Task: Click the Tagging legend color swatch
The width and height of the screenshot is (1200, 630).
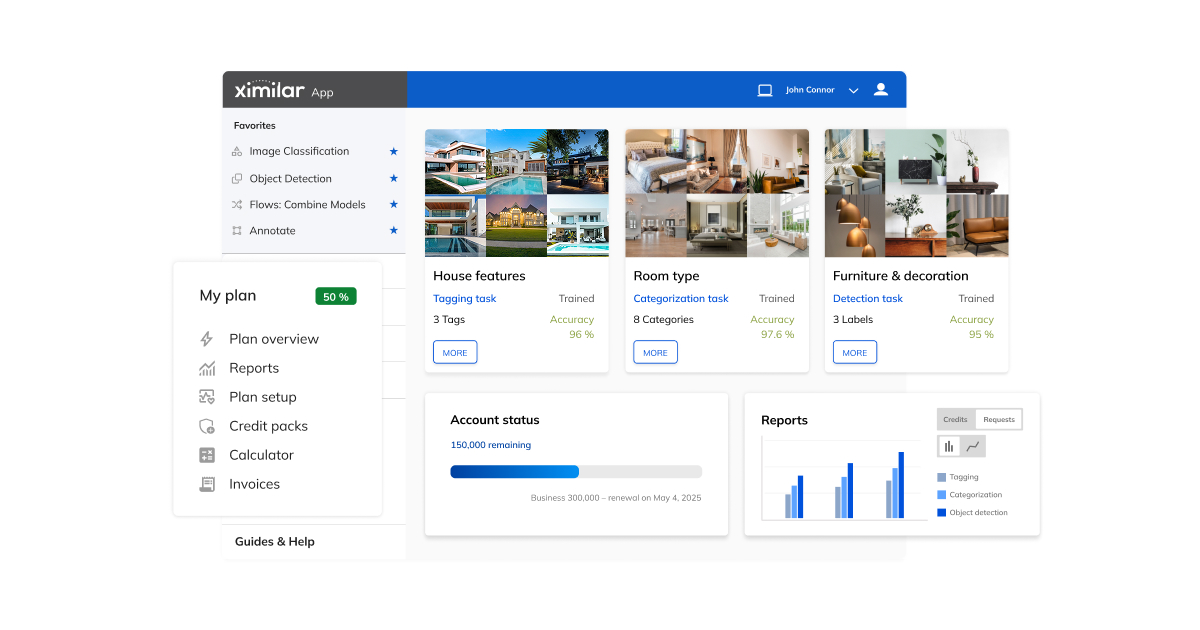Action: click(x=942, y=478)
